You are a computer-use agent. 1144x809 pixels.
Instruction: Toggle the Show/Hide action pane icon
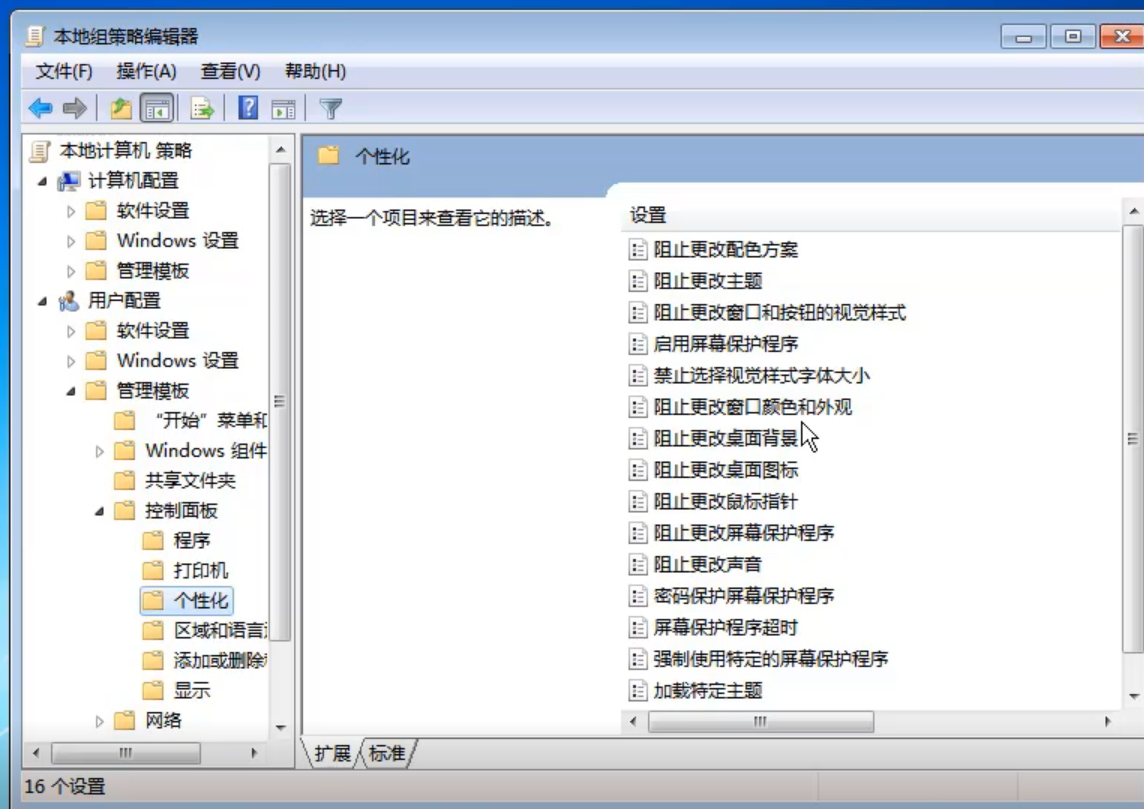[x=284, y=108]
